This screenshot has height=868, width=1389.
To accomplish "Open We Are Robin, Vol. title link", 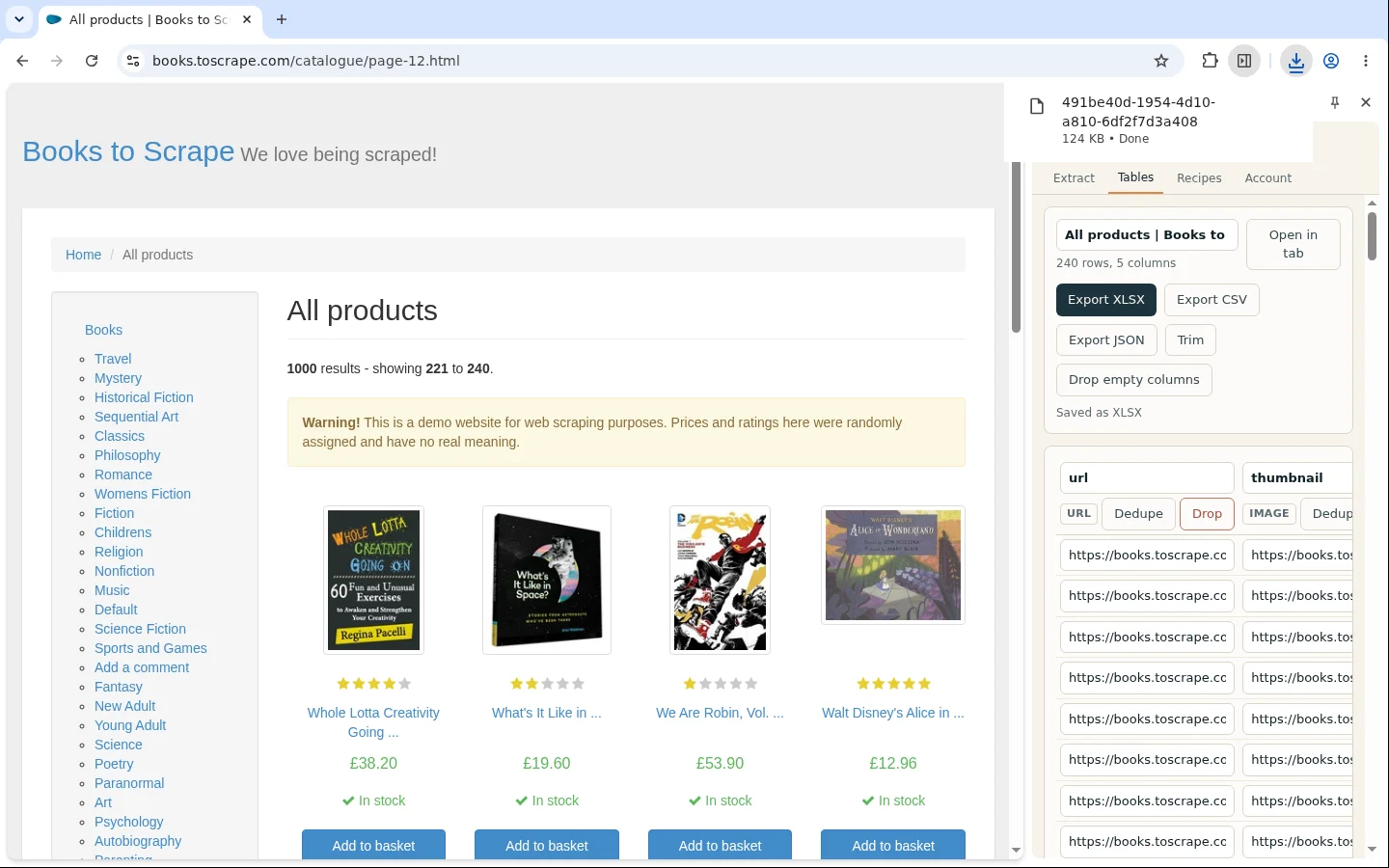I will click(x=720, y=713).
